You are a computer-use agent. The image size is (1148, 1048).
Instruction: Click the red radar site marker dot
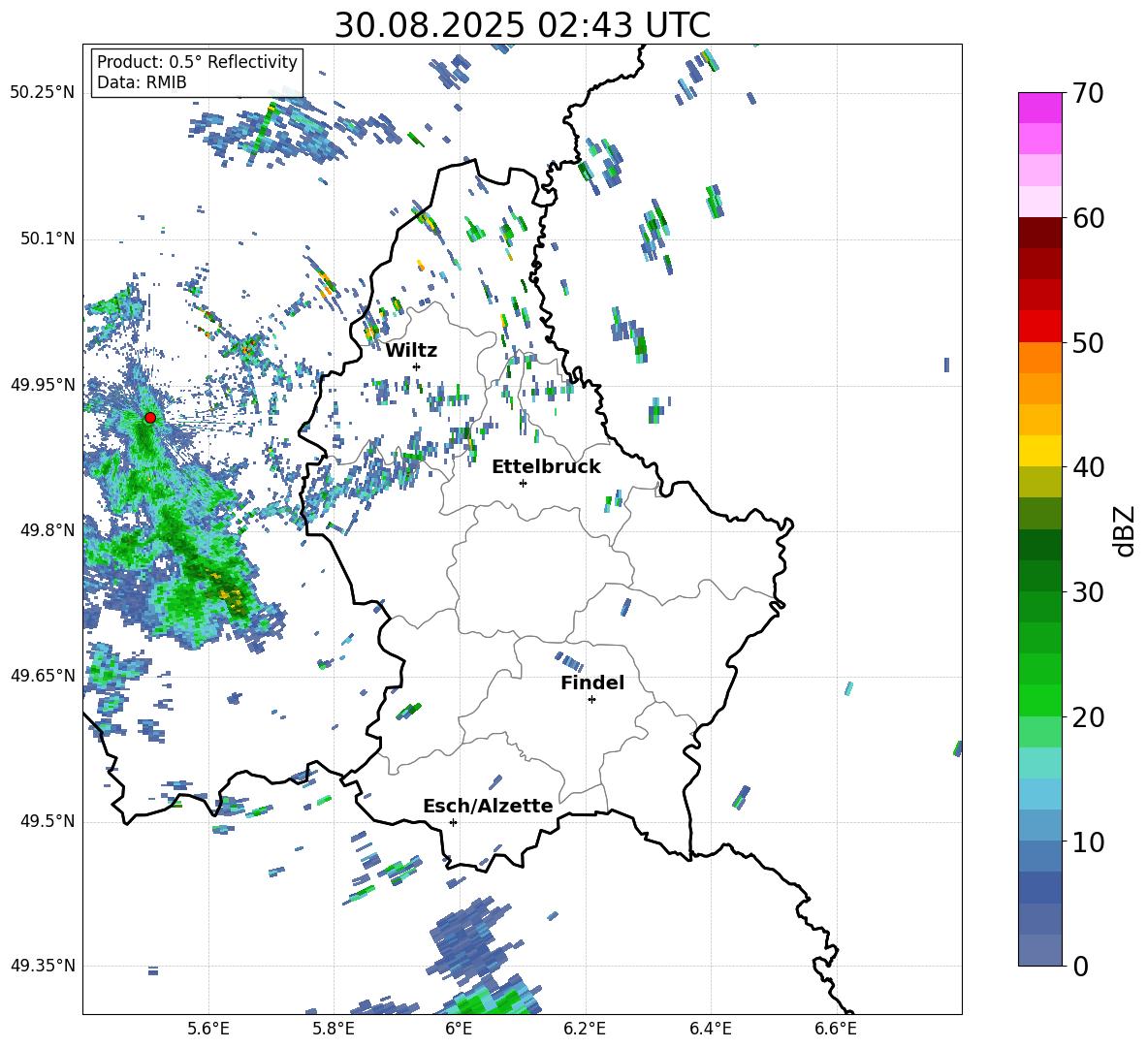pyautogui.click(x=150, y=418)
